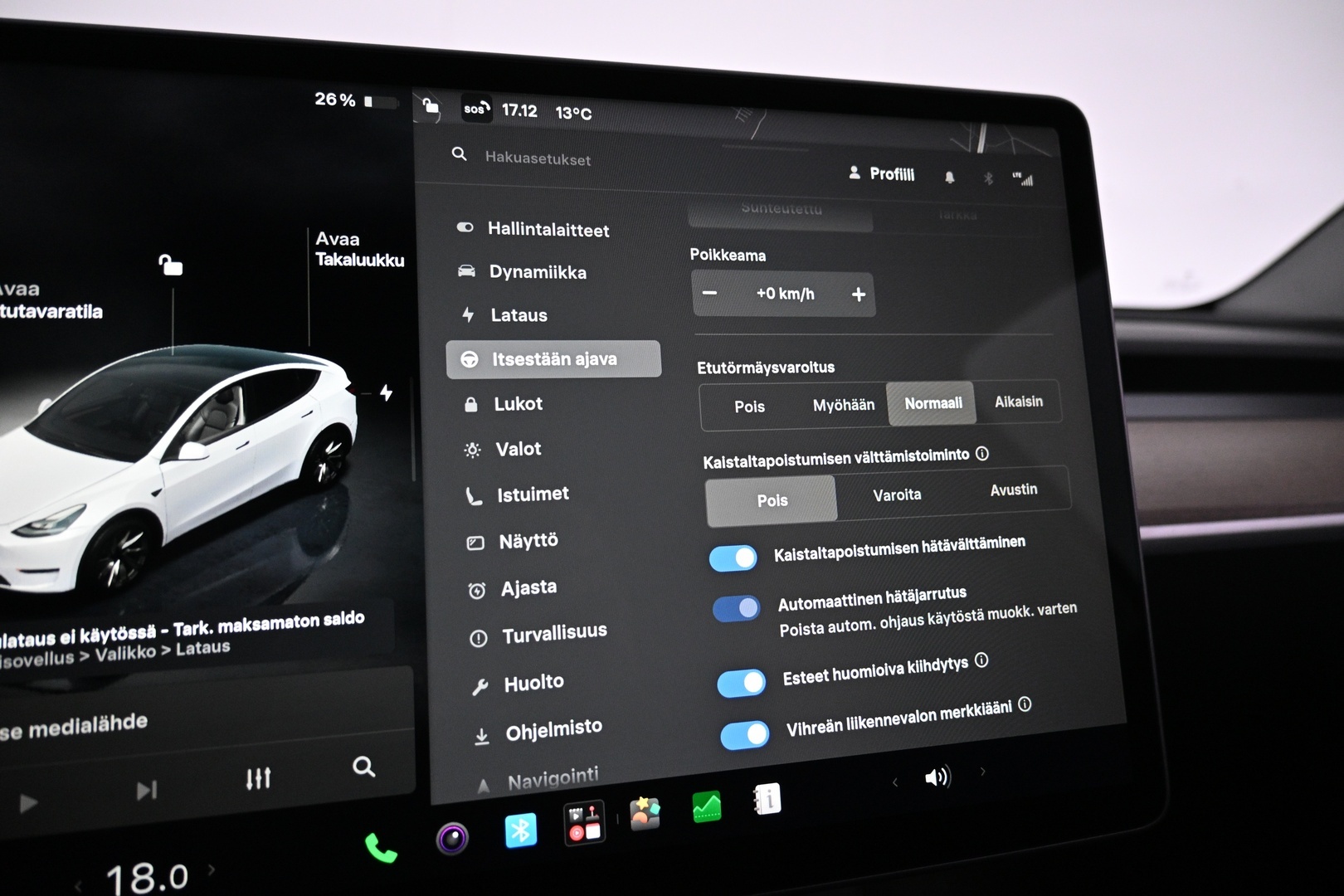Set Etutörmäysvaroitus to Myöhään

(843, 405)
